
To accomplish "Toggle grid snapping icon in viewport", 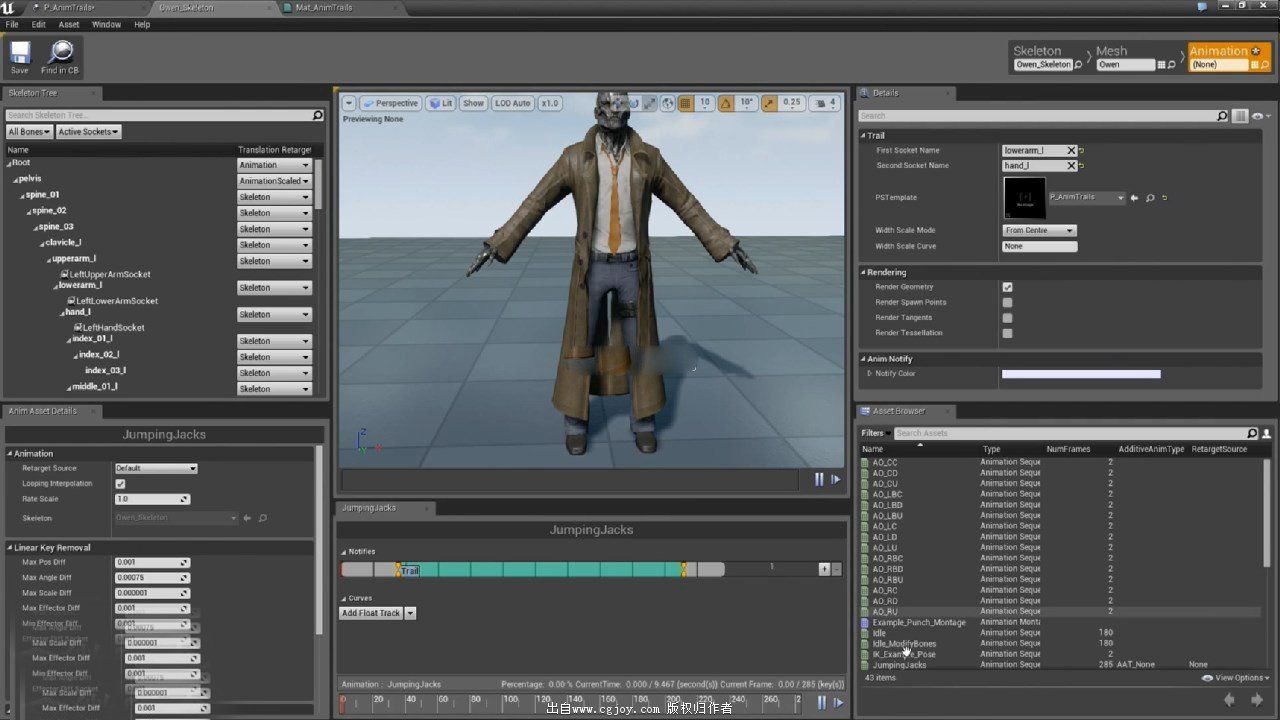I will tap(685, 103).
